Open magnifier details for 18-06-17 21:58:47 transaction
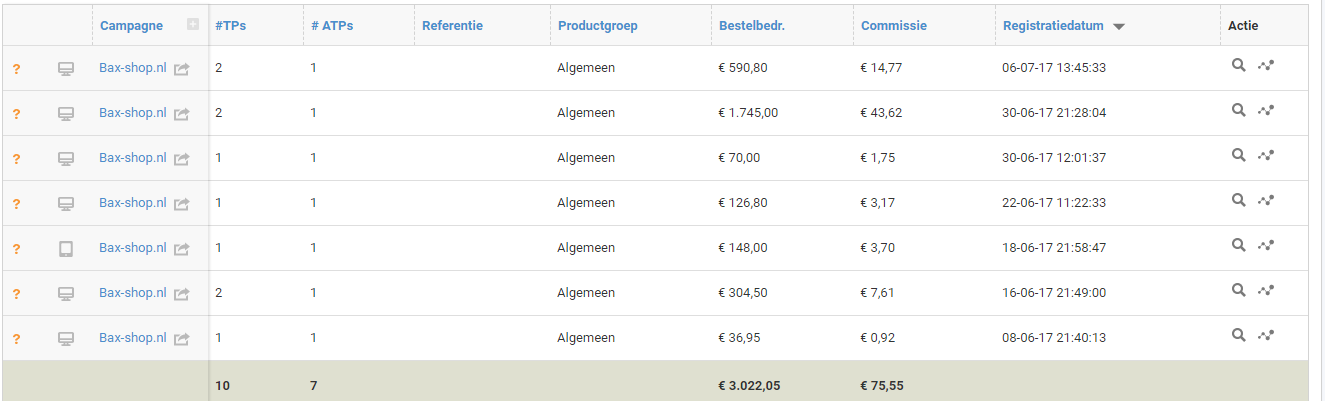1325x401 pixels. [1238, 245]
